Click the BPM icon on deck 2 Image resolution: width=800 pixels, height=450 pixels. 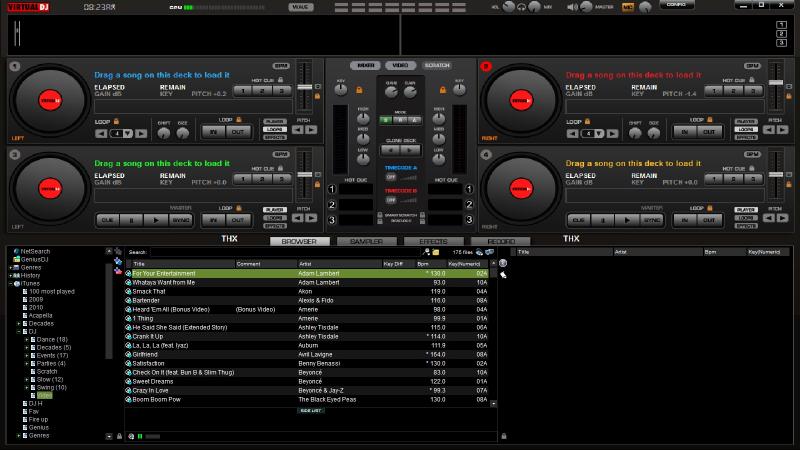pyautogui.click(x=751, y=66)
